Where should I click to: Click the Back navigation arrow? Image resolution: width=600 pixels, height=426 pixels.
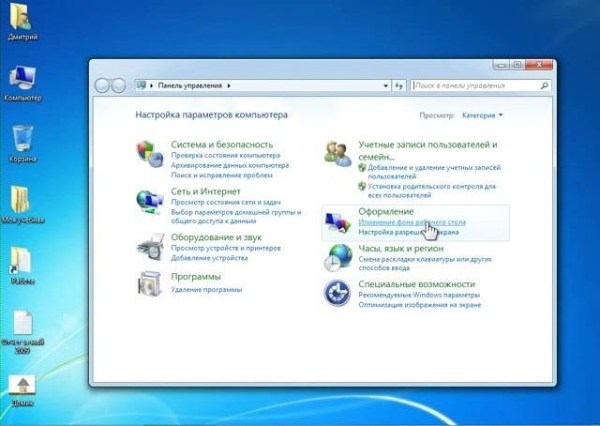[x=102, y=86]
